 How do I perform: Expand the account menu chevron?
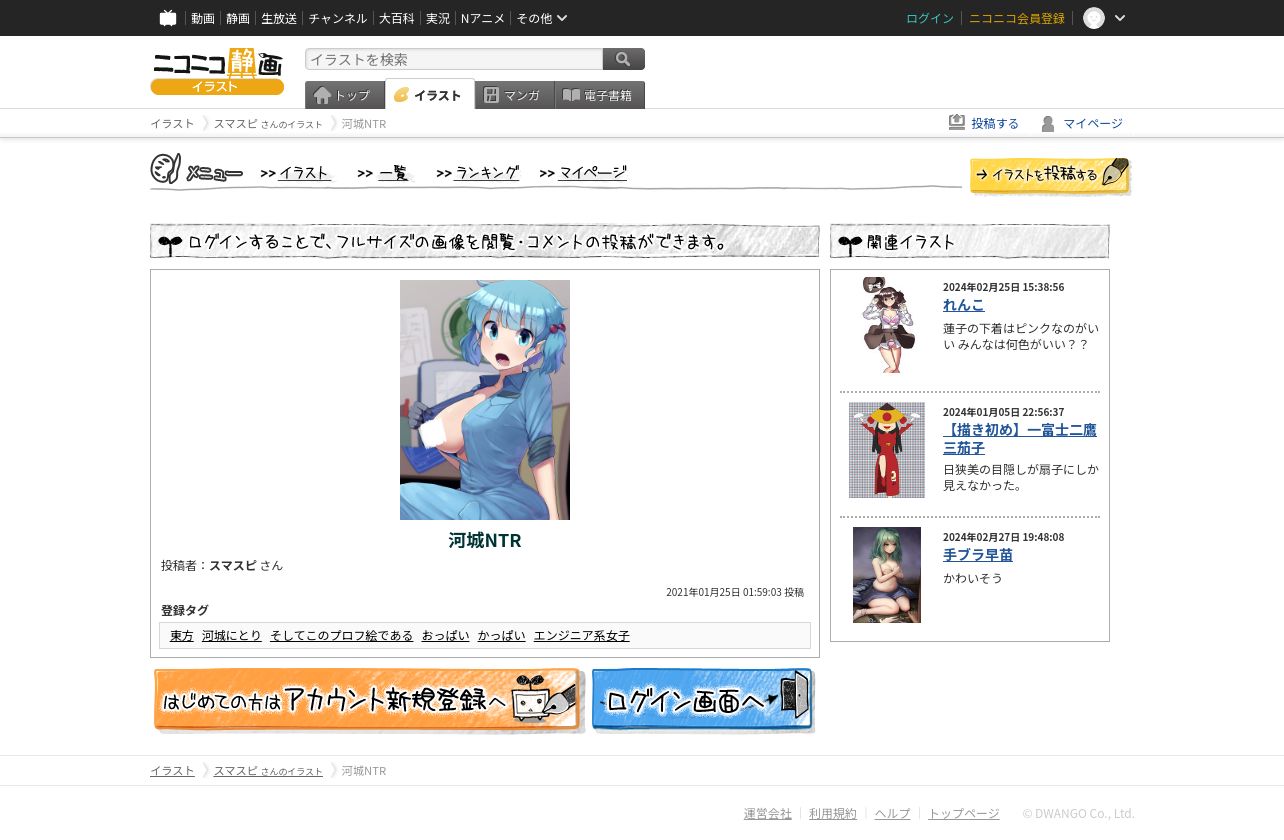coord(1120,18)
